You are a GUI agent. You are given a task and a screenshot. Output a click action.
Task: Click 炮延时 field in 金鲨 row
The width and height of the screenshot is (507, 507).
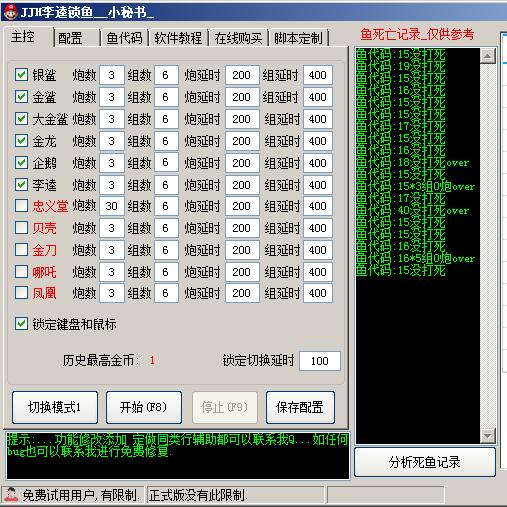[x=242, y=97]
